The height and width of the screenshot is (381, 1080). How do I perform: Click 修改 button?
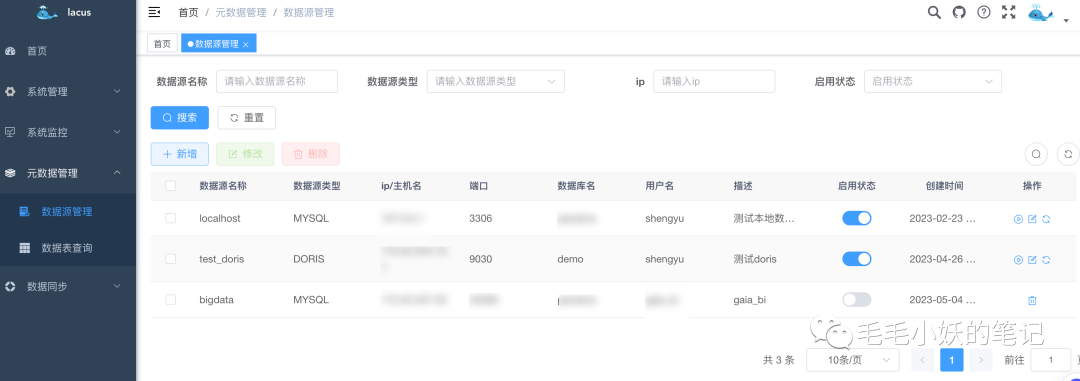tap(245, 154)
